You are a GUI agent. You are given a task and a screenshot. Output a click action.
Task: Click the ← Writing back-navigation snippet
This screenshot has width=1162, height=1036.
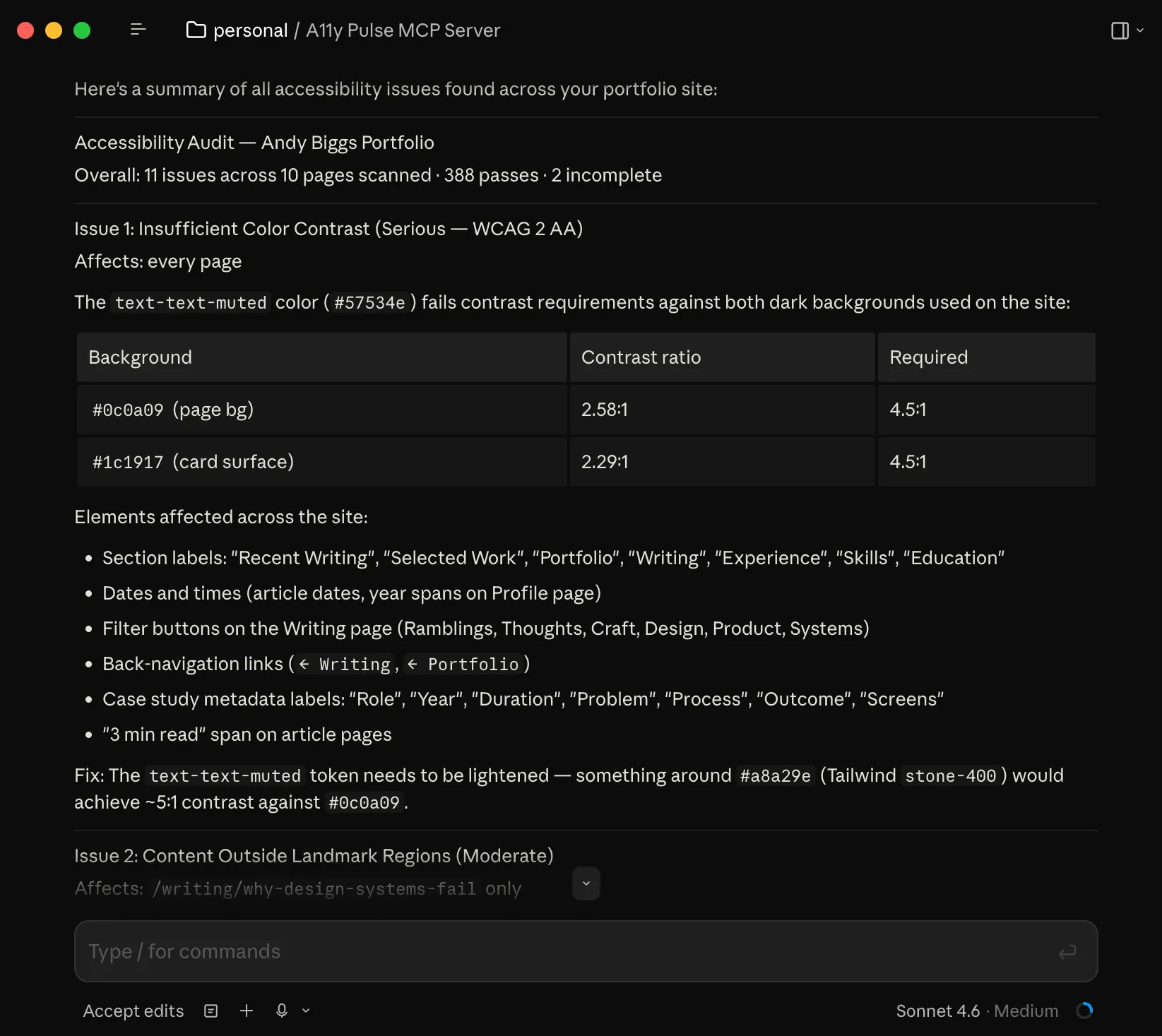click(344, 664)
